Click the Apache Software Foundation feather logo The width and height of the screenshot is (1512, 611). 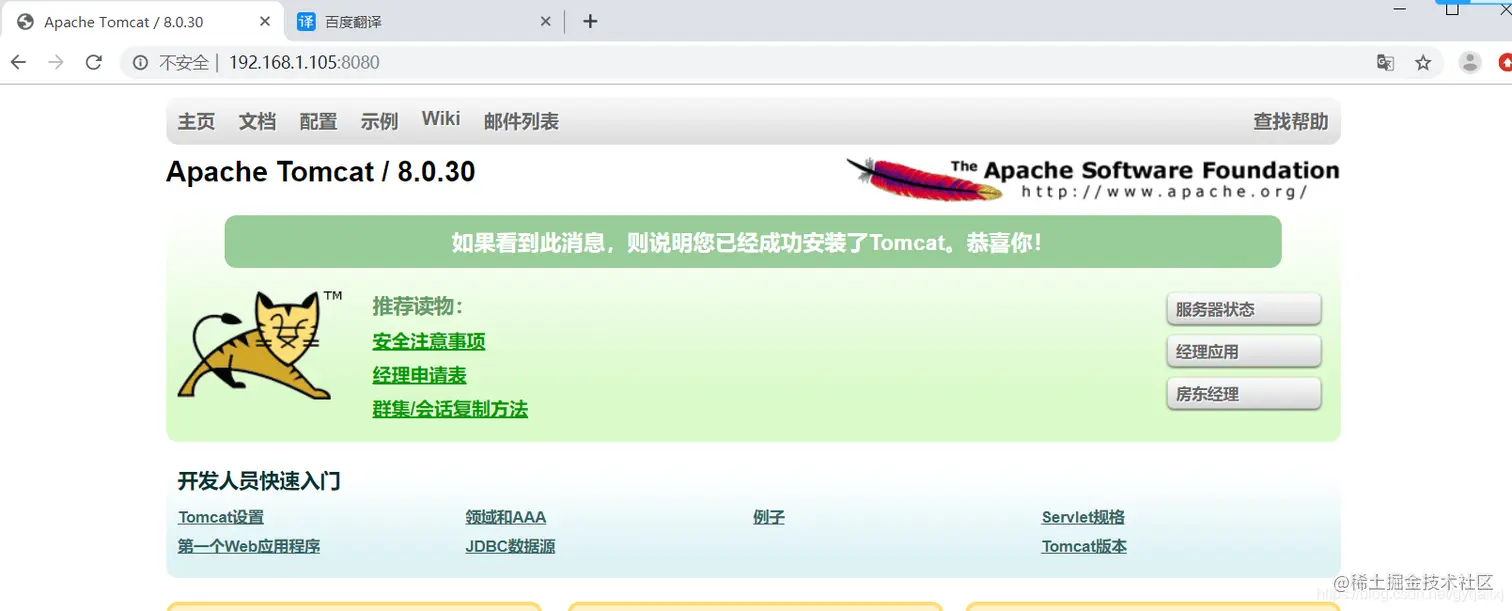(1093, 178)
